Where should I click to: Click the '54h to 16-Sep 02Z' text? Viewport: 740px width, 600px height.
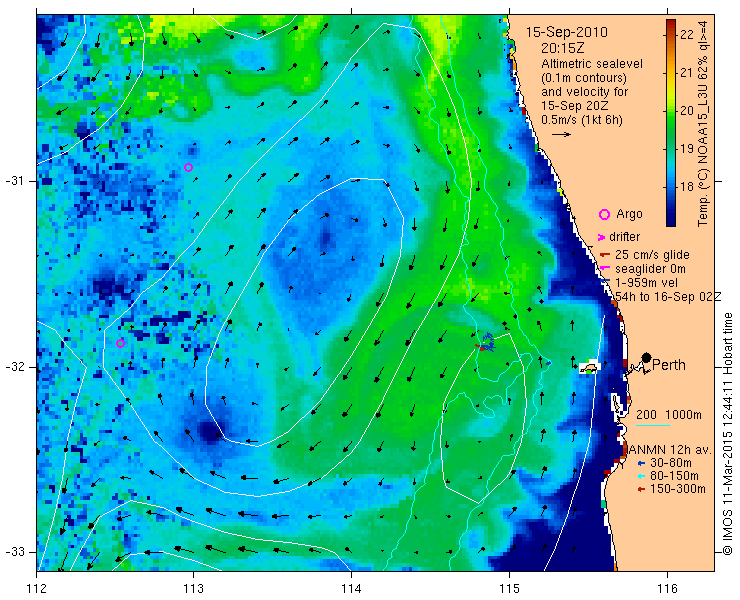[668, 296]
